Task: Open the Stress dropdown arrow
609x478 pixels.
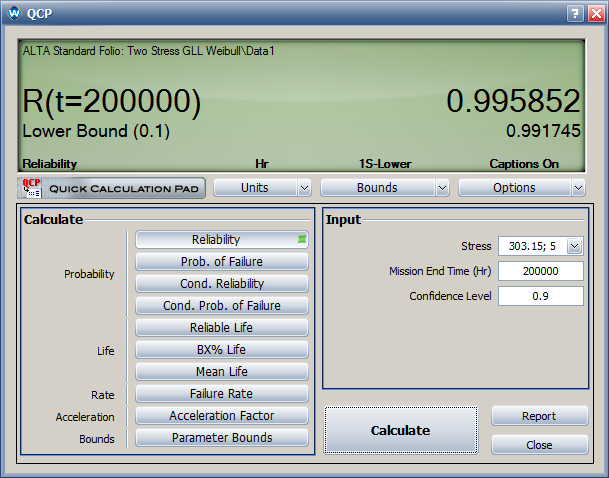Action: point(574,246)
